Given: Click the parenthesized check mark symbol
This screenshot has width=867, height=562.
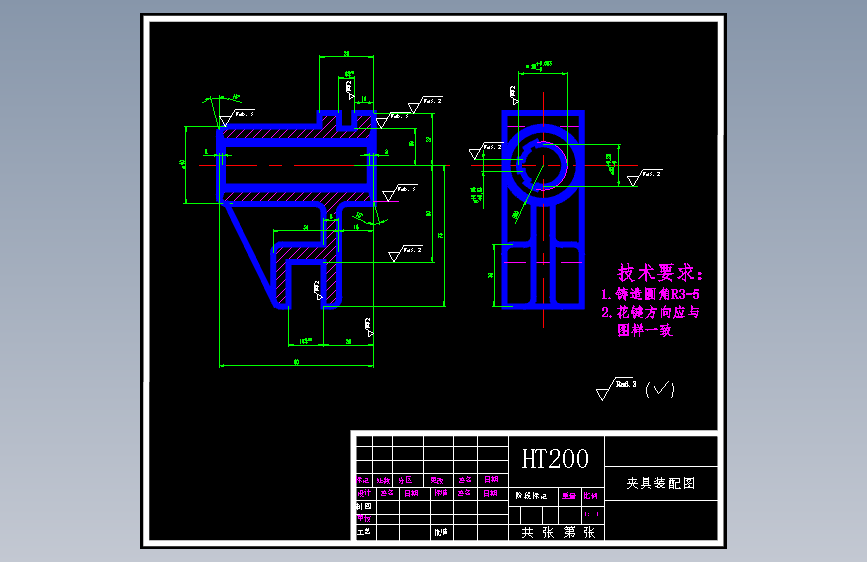Looking at the screenshot, I should [660, 389].
